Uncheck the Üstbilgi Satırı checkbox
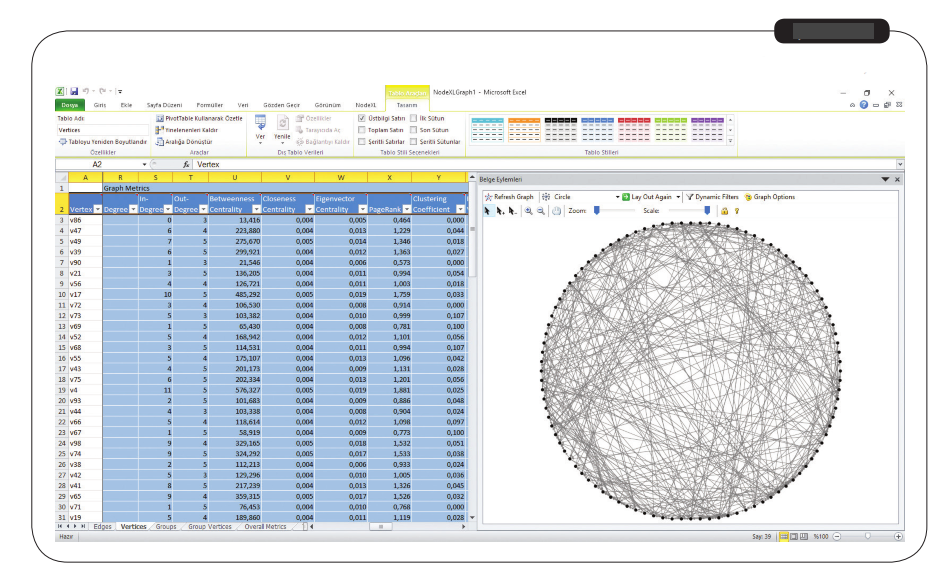Viewport: 945px width, 585px height. tap(362, 118)
